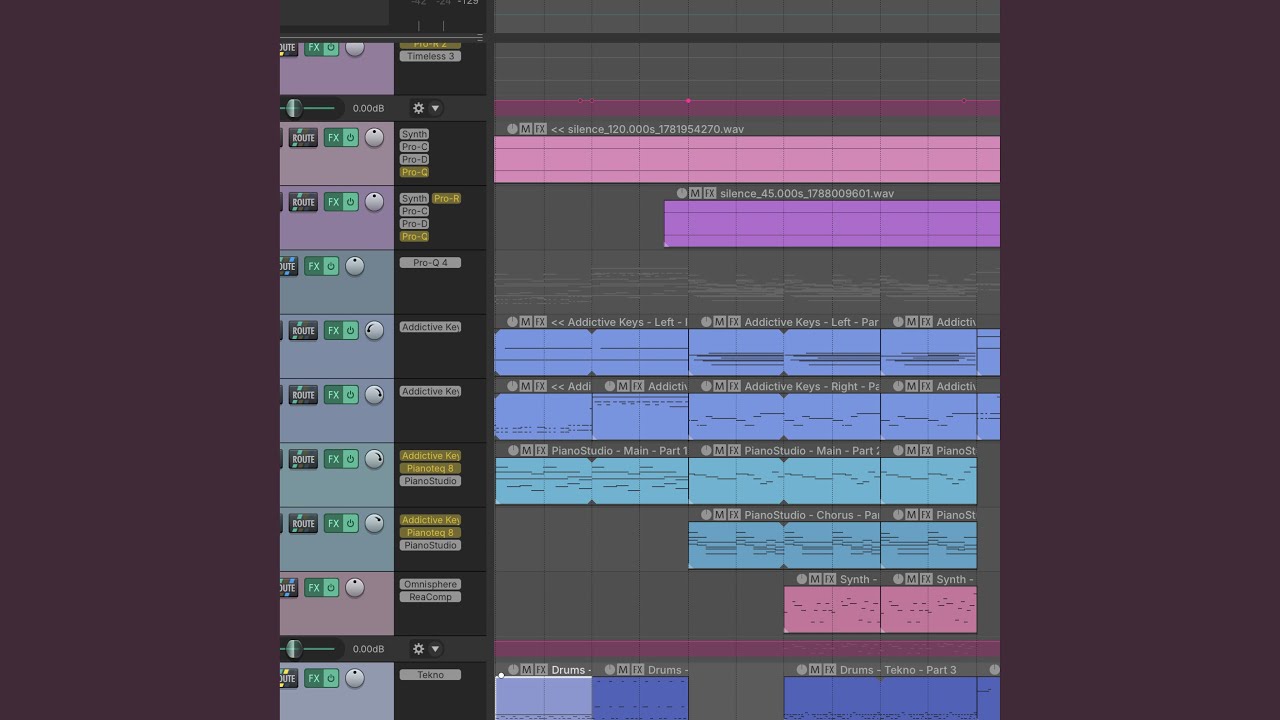The height and width of the screenshot is (720, 1280).
Task: Expand the dropdown arrow above the silence_120 track
Action: pyautogui.click(x=435, y=108)
